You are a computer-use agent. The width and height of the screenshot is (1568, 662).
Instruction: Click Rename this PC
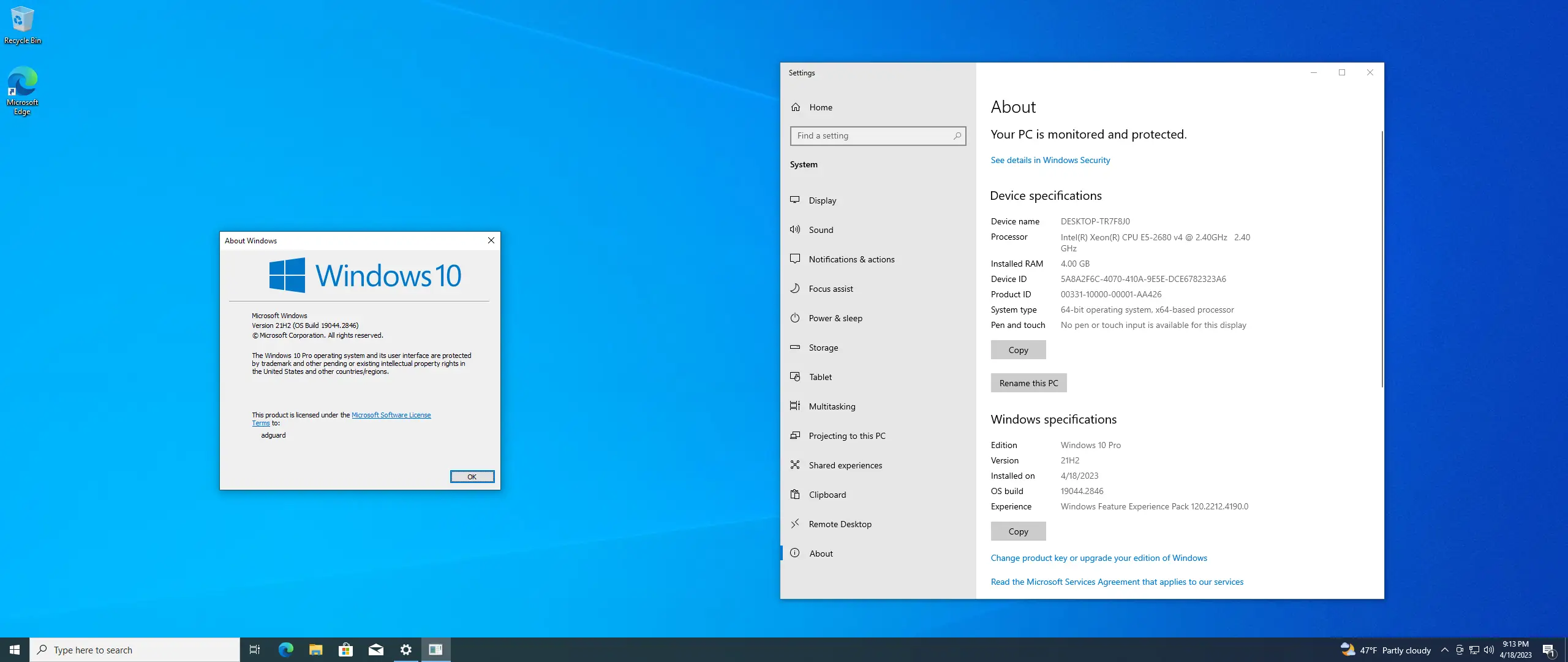[x=1028, y=382]
